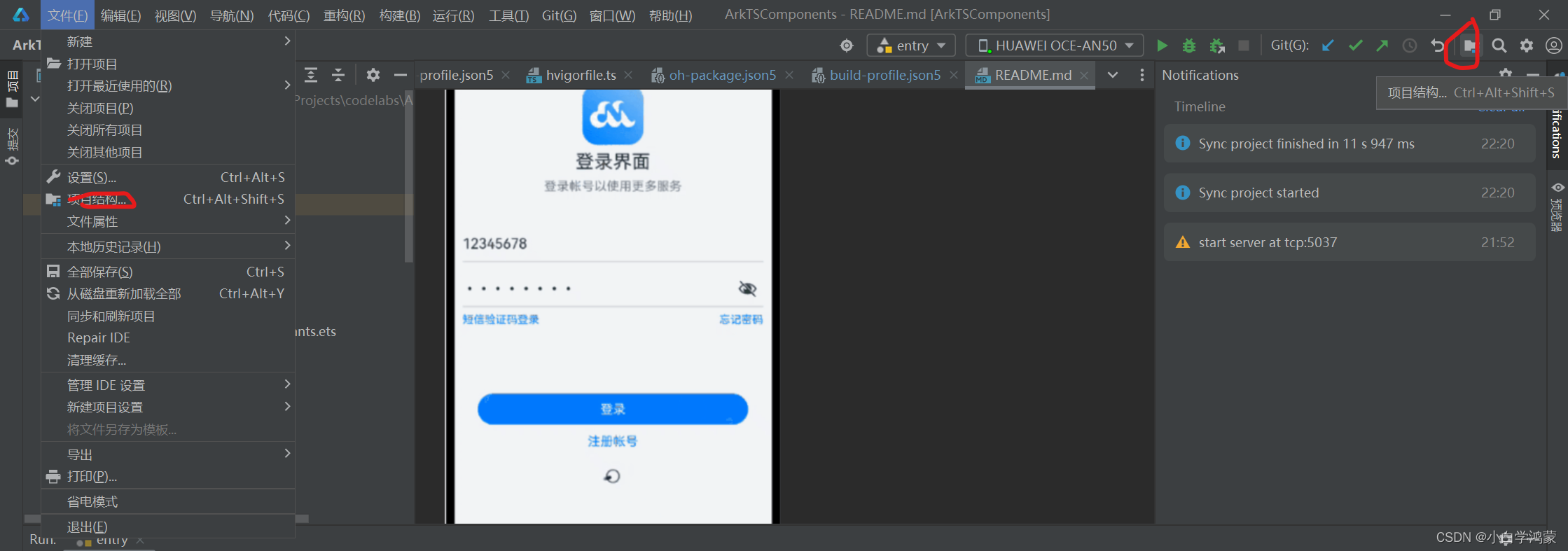Expand the 新建 submenu
This screenshot has width=1568, height=551.
pos(168,42)
